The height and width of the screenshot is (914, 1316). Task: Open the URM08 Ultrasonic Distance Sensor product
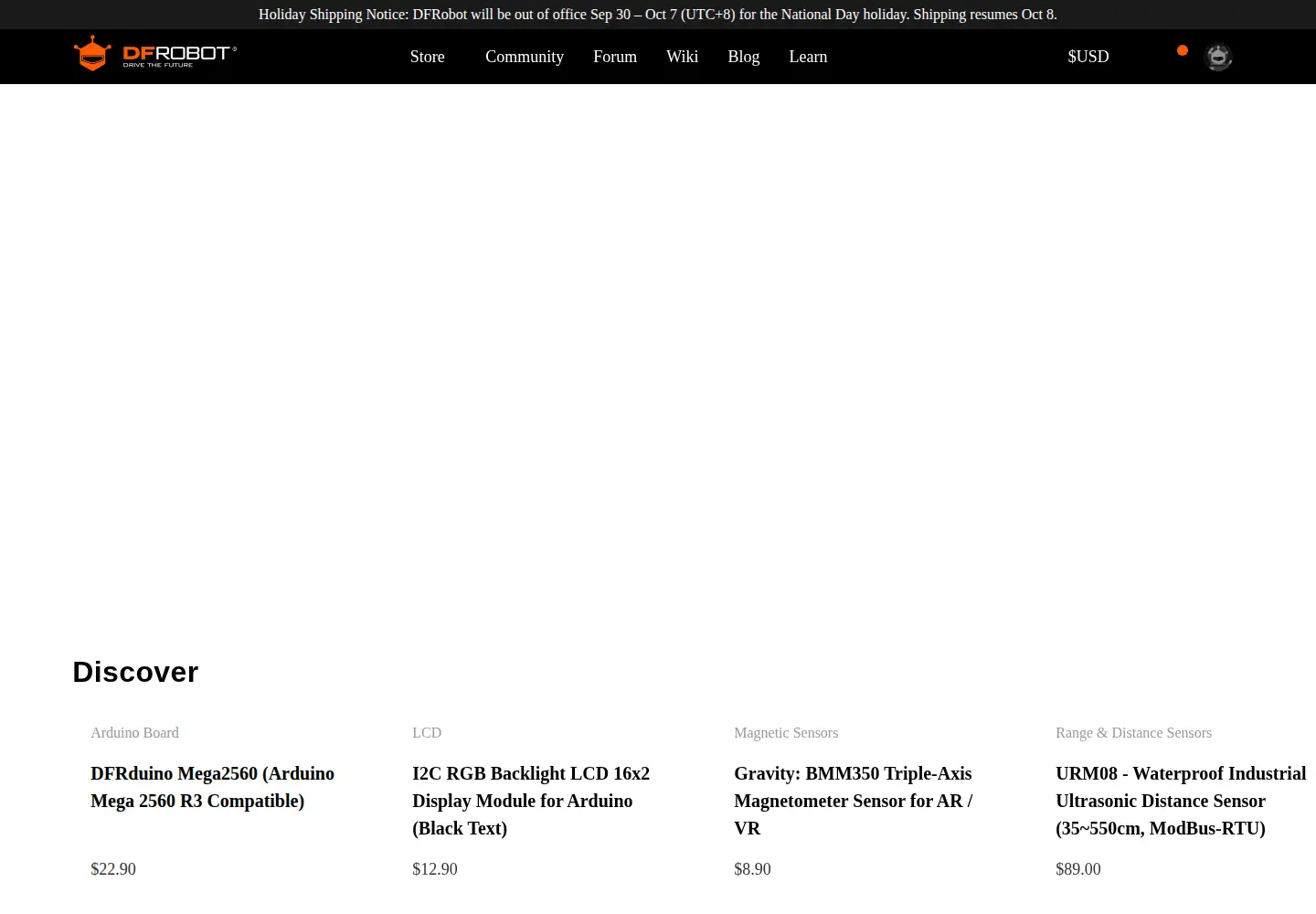pyautogui.click(x=1181, y=801)
